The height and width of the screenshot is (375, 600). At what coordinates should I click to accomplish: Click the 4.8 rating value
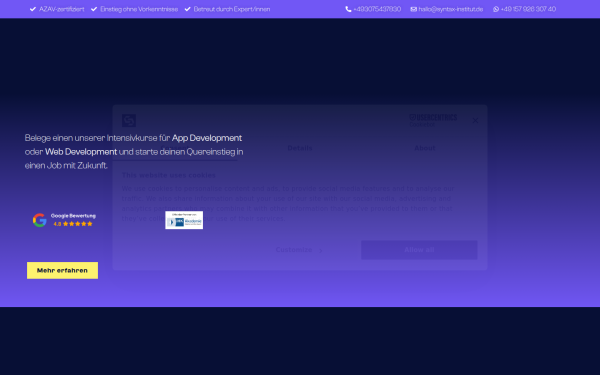click(57, 224)
